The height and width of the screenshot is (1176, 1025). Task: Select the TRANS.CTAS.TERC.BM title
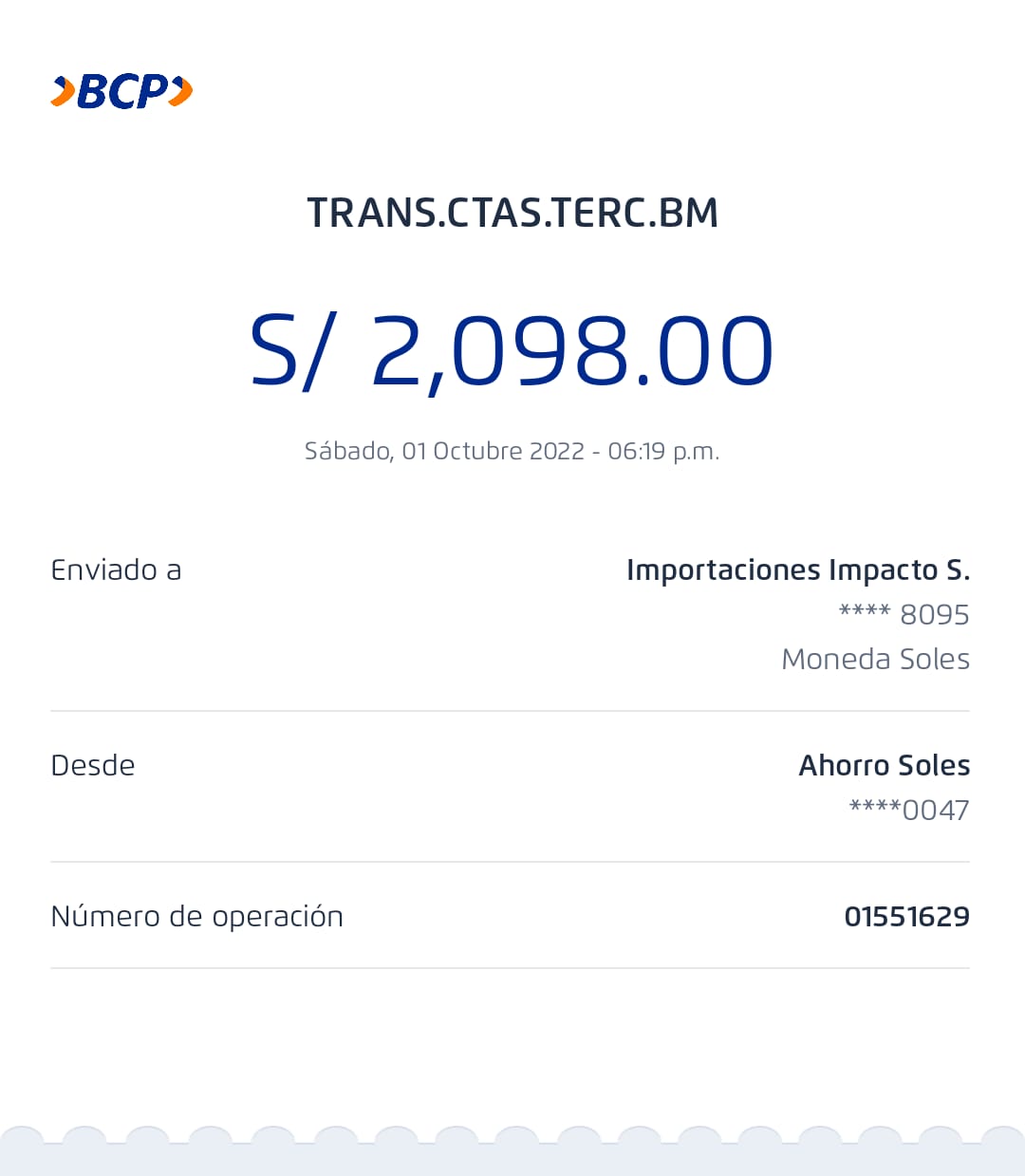click(x=512, y=213)
